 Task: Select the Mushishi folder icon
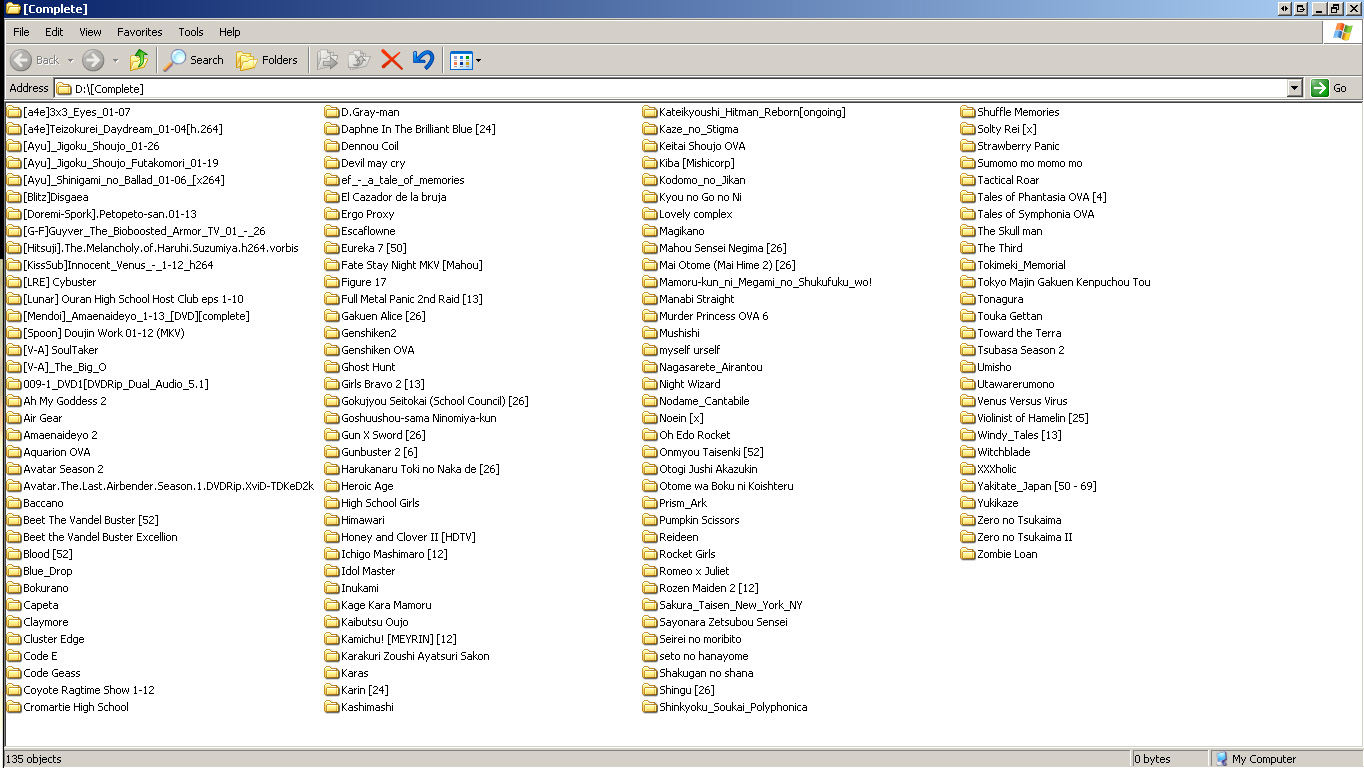pos(650,333)
